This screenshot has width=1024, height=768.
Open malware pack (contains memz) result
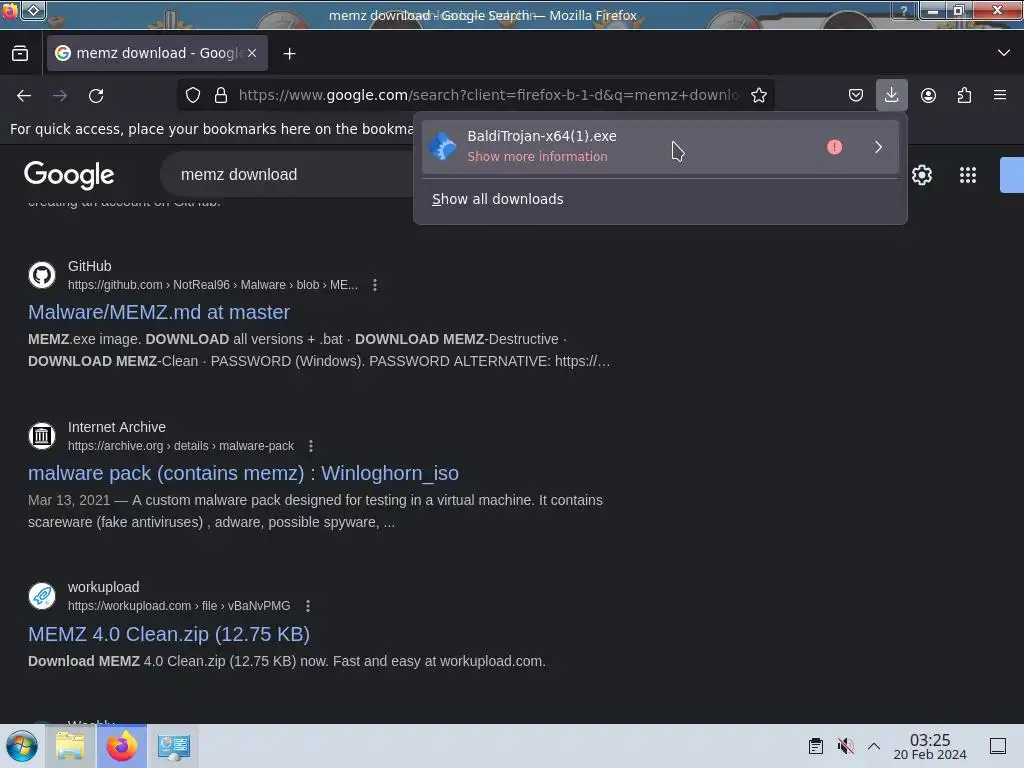(243, 473)
